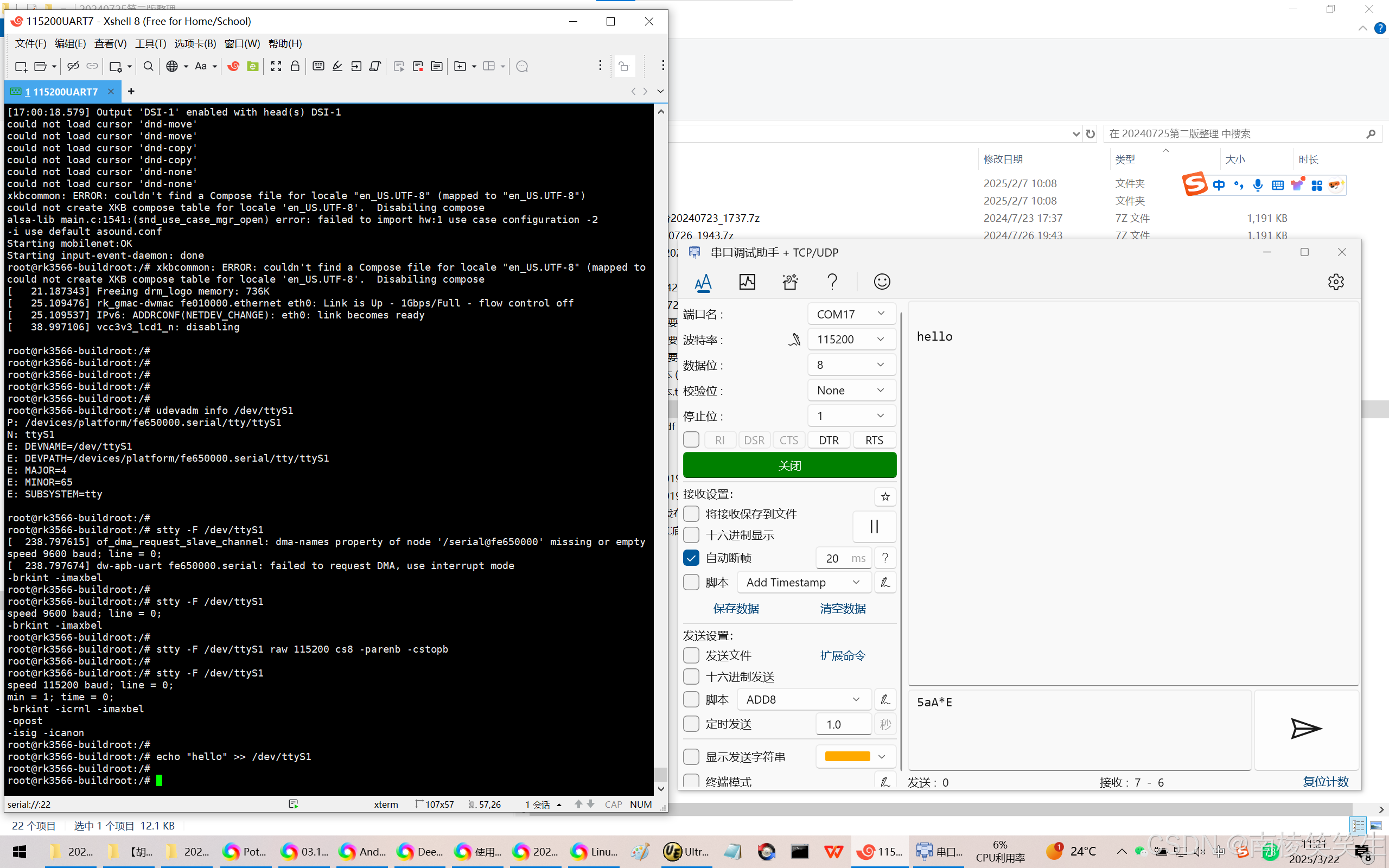Image resolution: width=1389 pixels, height=868 pixels.
Task: Click the orange send string color swatch
Action: coord(847,757)
